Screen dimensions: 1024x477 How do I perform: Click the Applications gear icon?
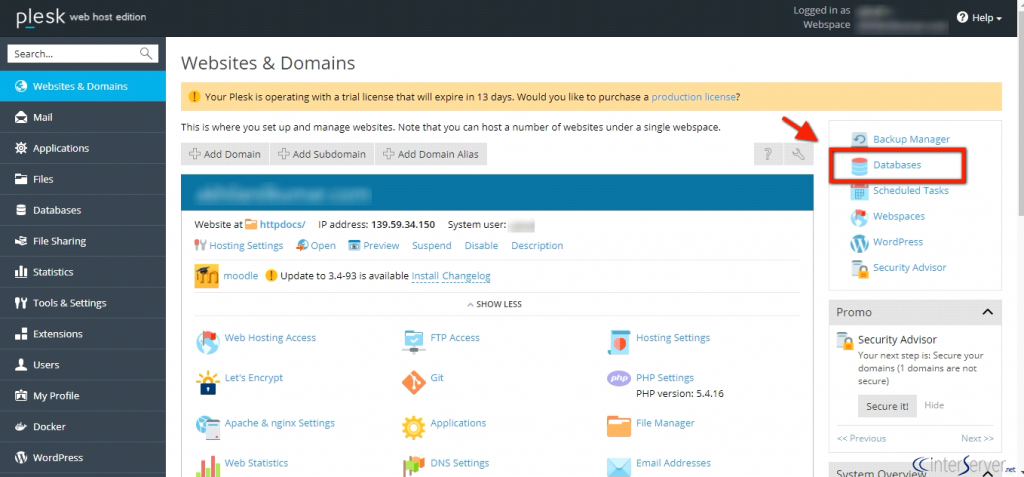coord(413,427)
